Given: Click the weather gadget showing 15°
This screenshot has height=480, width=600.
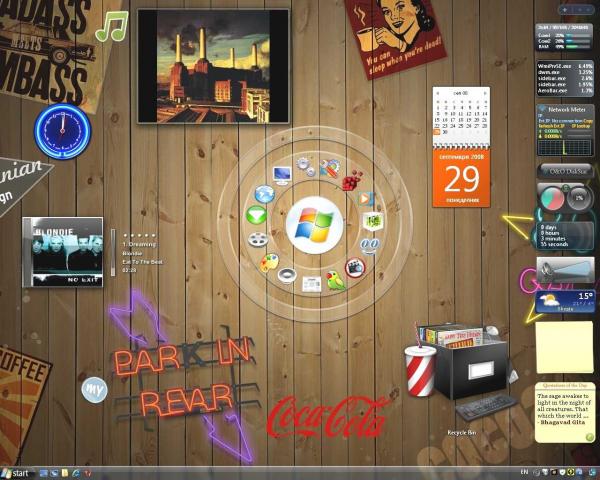Looking at the screenshot, I should [565, 302].
